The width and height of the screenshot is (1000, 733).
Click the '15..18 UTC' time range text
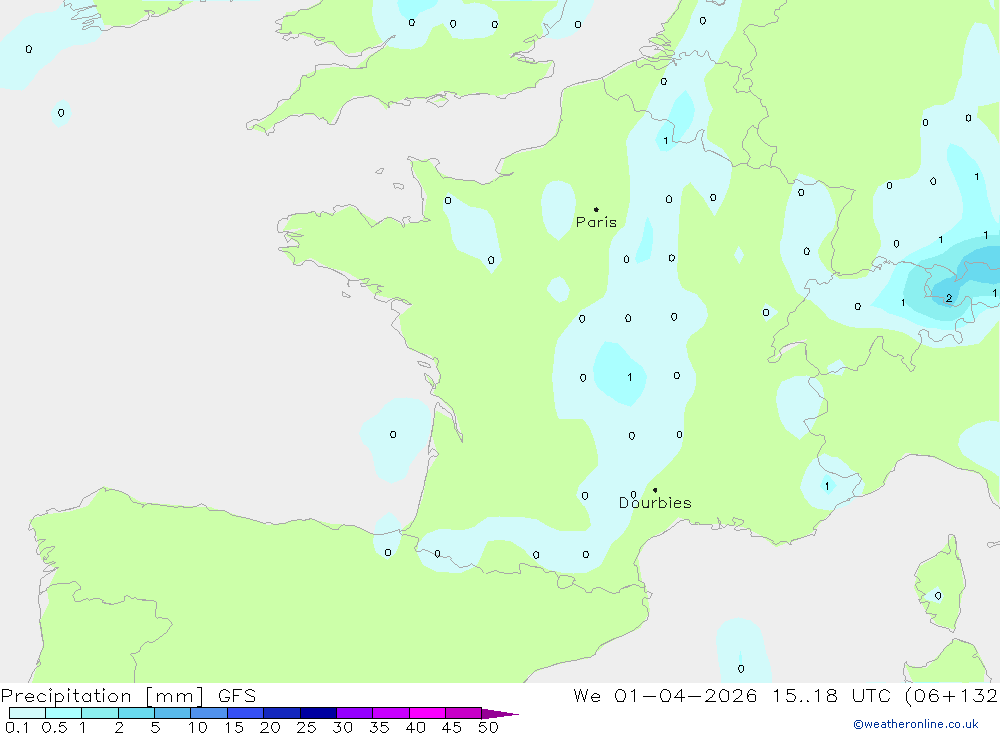[x=831, y=696]
